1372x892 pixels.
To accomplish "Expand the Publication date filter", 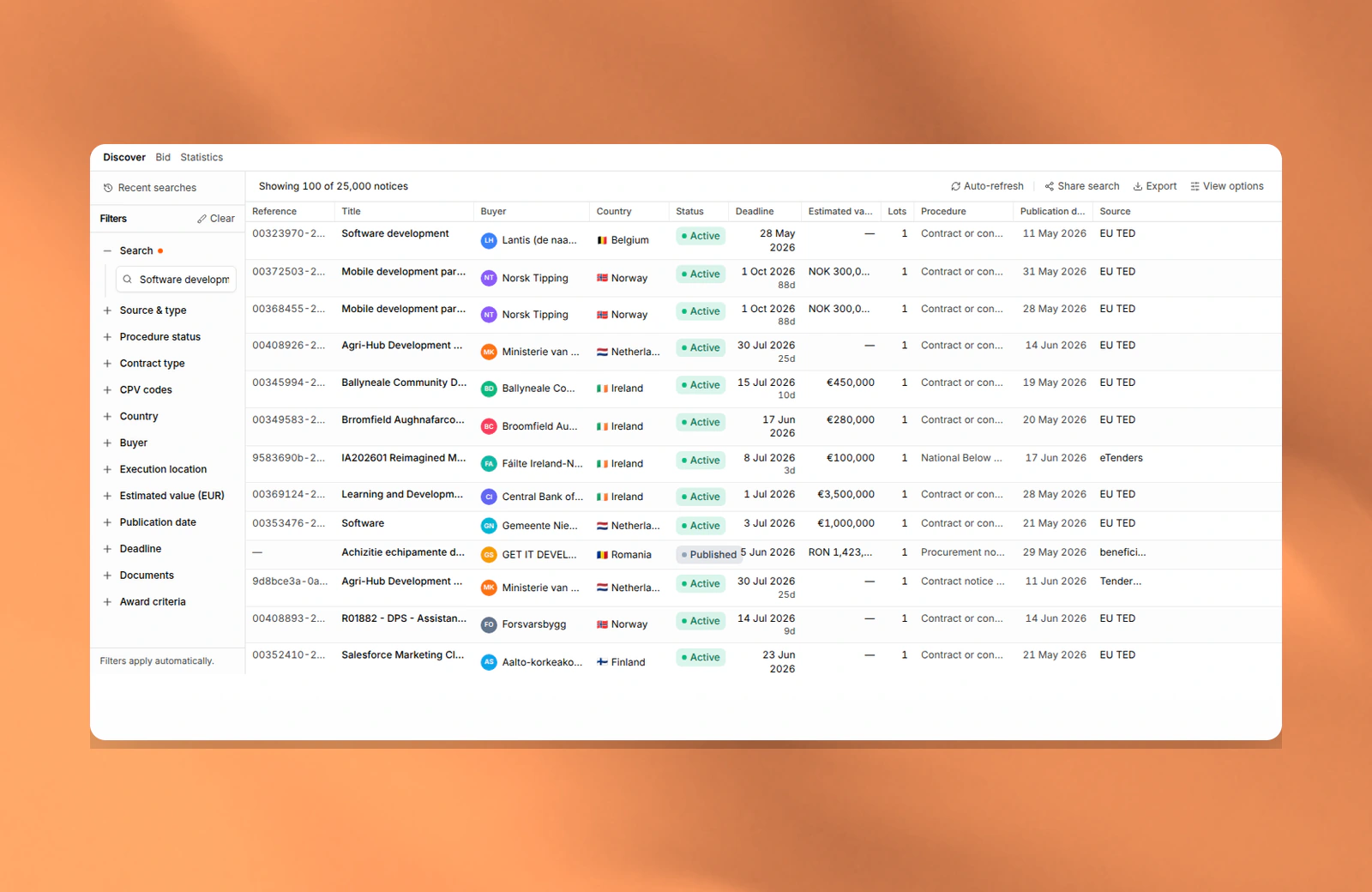I will pyautogui.click(x=107, y=522).
